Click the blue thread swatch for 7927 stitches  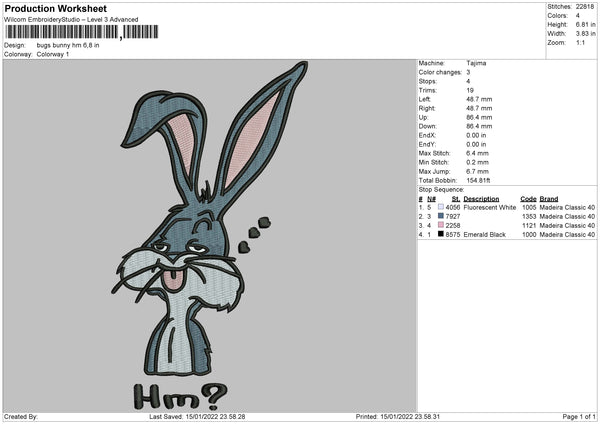441,216
